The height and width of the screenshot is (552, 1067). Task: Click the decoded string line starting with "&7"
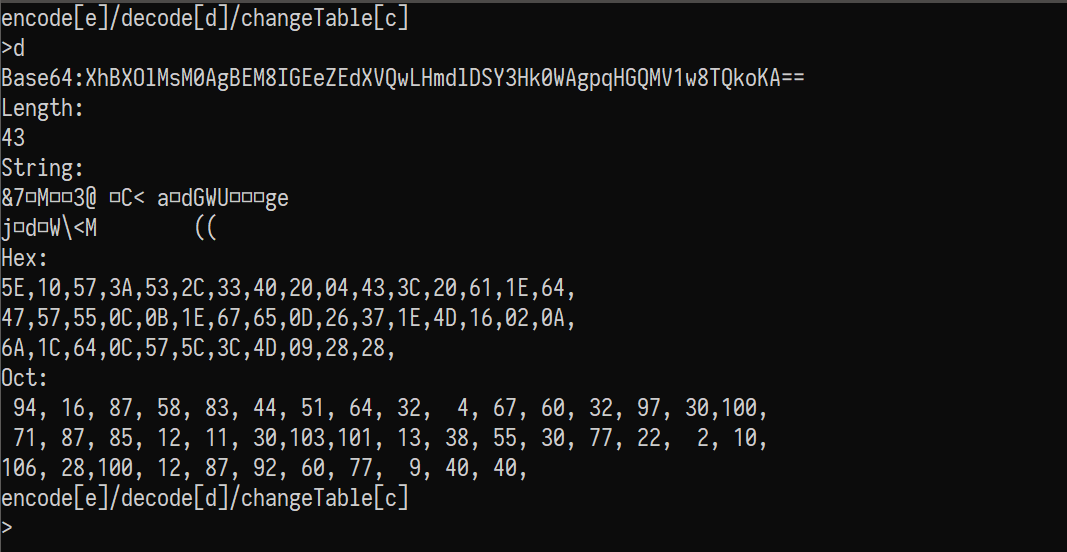click(145, 197)
